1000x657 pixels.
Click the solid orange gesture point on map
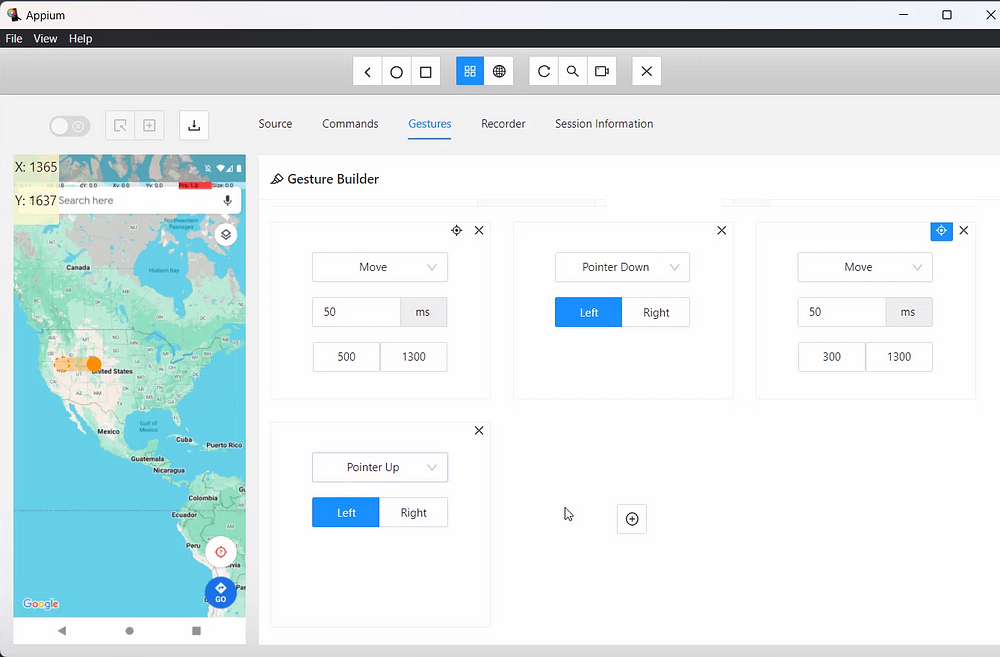[x=94, y=364]
